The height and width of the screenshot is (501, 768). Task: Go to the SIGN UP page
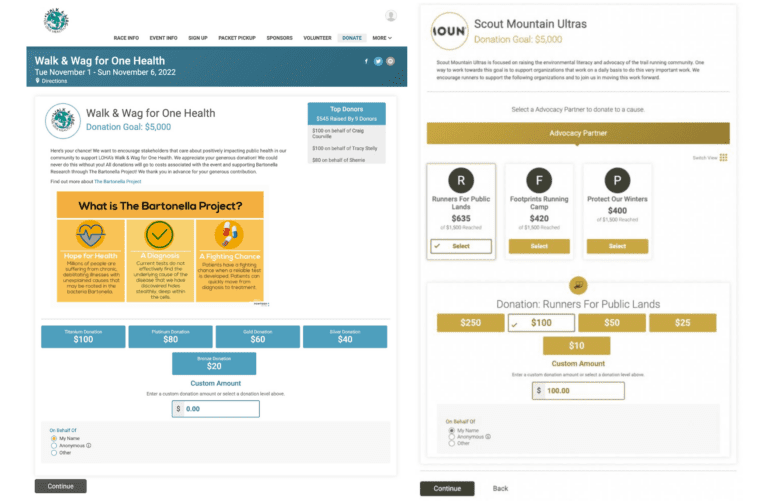[x=198, y=38]
